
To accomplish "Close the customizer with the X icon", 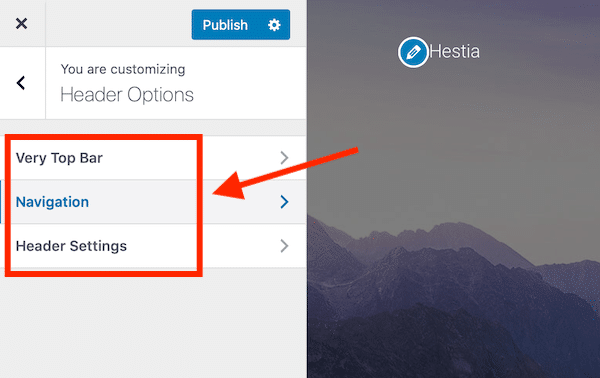I will 21,24.
